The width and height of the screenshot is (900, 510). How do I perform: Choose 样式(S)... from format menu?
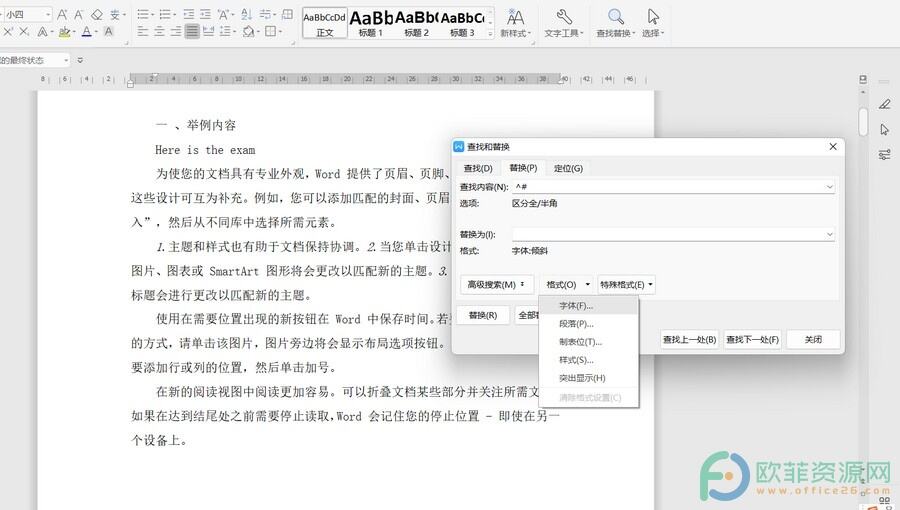588,360
